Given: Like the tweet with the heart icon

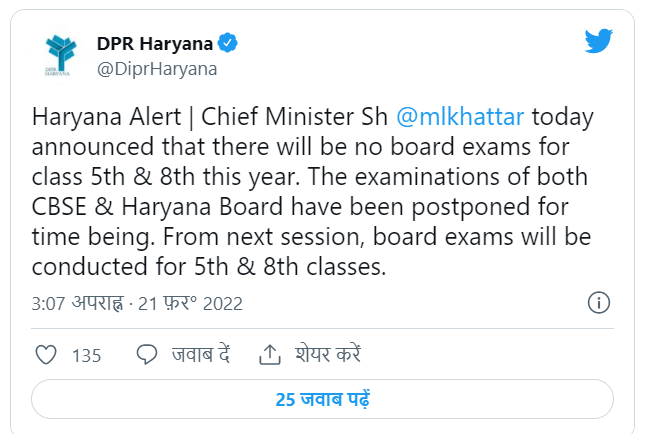Looking at the screenshot, I should (x=46, y=354).
